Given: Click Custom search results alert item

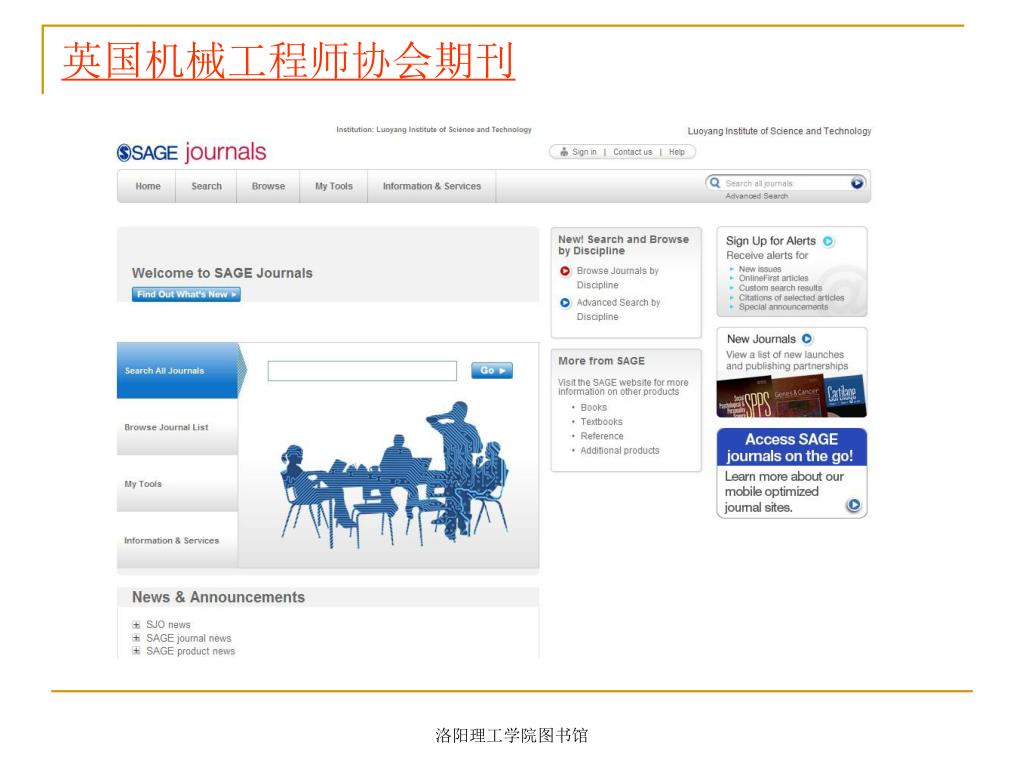Looking at the screenshot, I should click(780, 288).
